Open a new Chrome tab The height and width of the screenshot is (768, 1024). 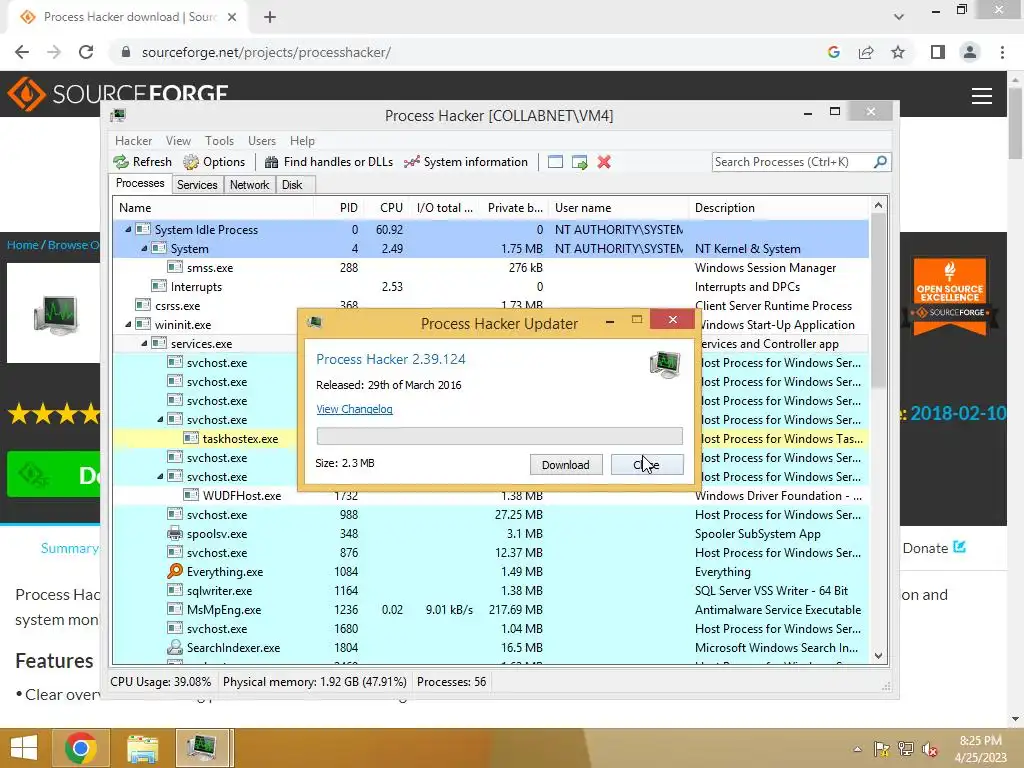[x=270, y=17]
